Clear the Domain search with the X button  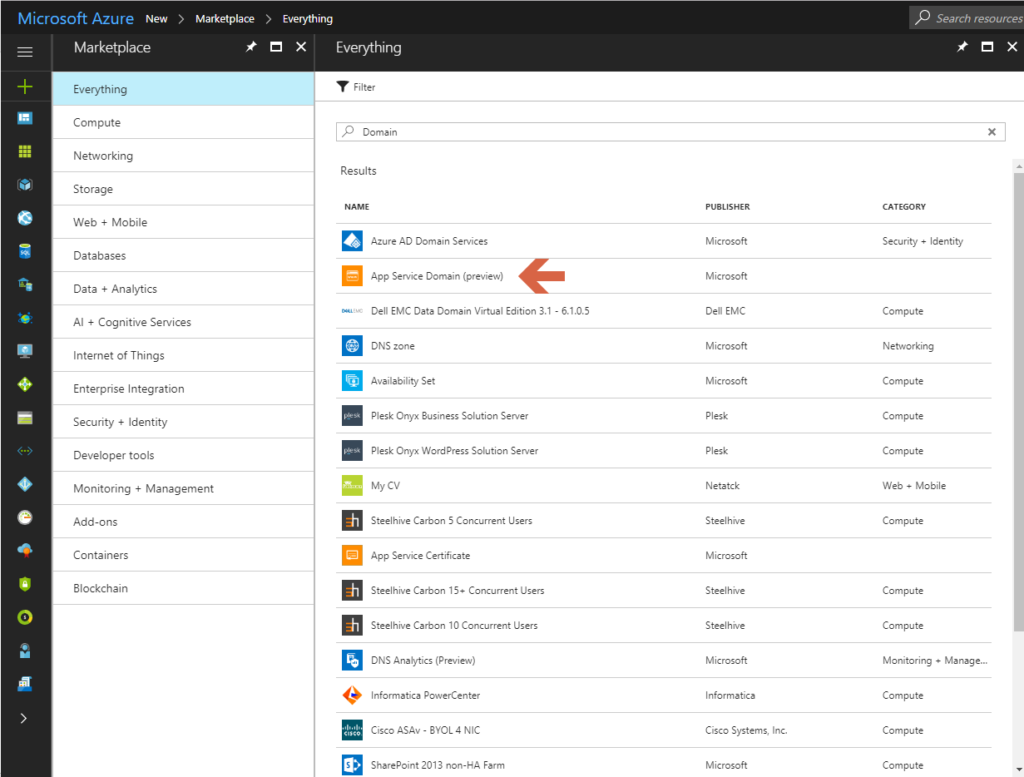pos(991,131)
